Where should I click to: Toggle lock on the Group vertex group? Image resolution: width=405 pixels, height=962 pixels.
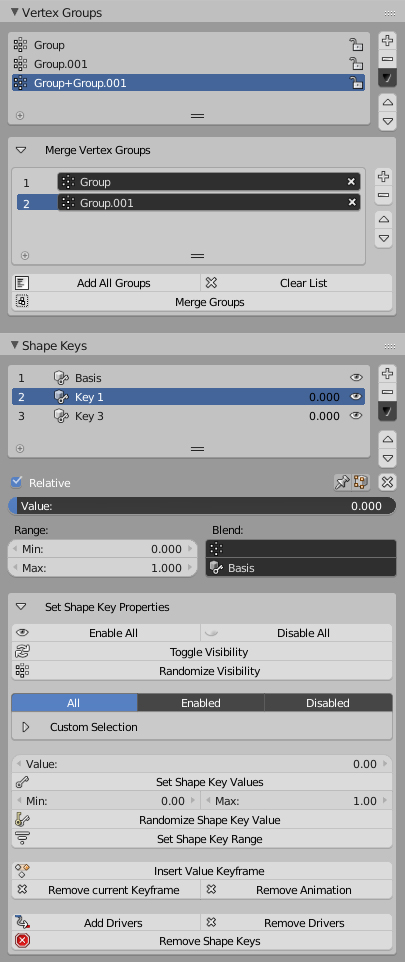pos(356,45)
